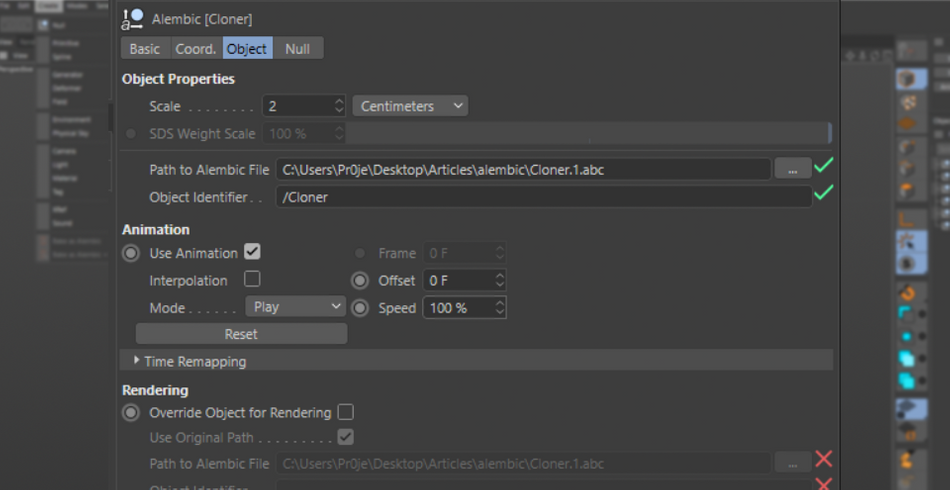Open the Mode dropdown showing Play
950x490 pixels.
pyautogui.click(x=296, y=307)
